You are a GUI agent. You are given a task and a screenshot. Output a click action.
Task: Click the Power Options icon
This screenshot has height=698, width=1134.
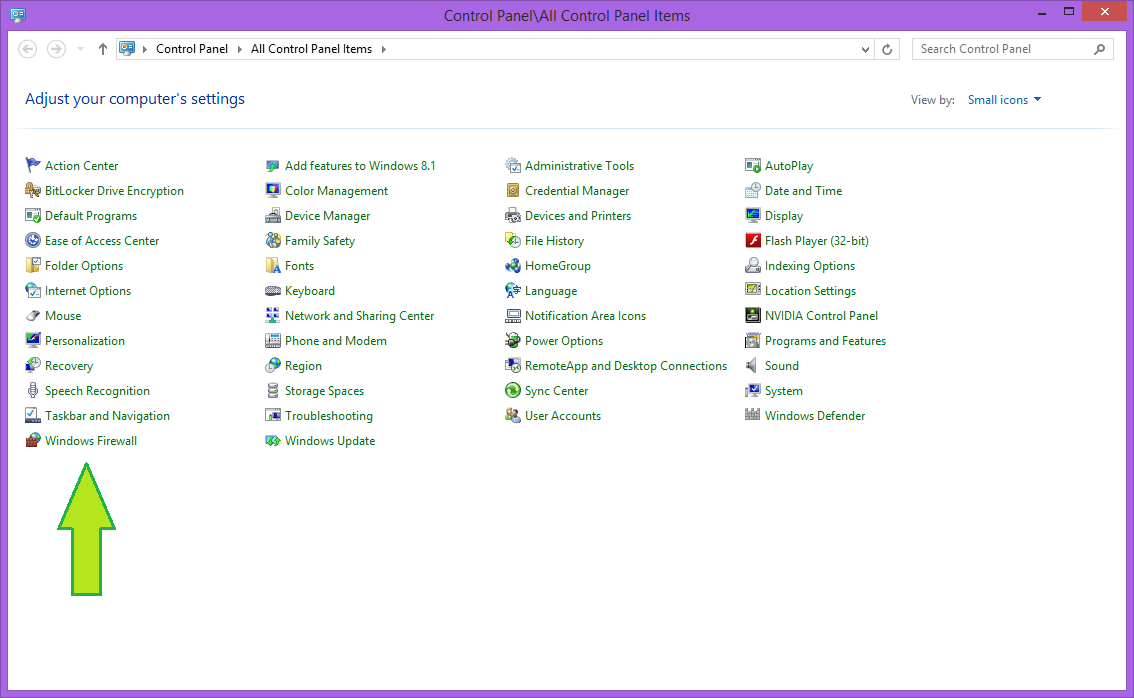[513, 341]
